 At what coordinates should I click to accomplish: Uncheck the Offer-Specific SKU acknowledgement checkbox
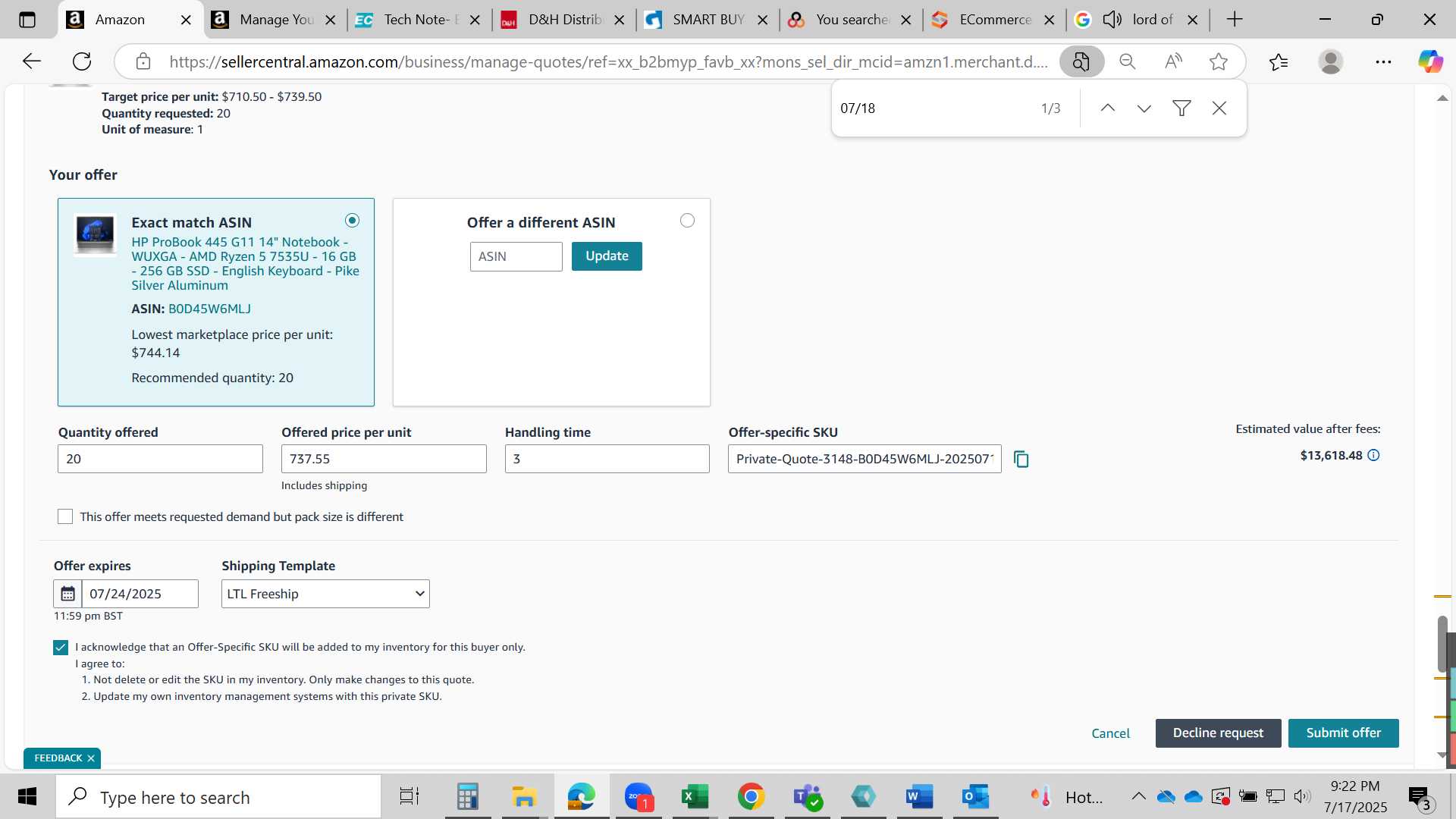tap(61, 648)
